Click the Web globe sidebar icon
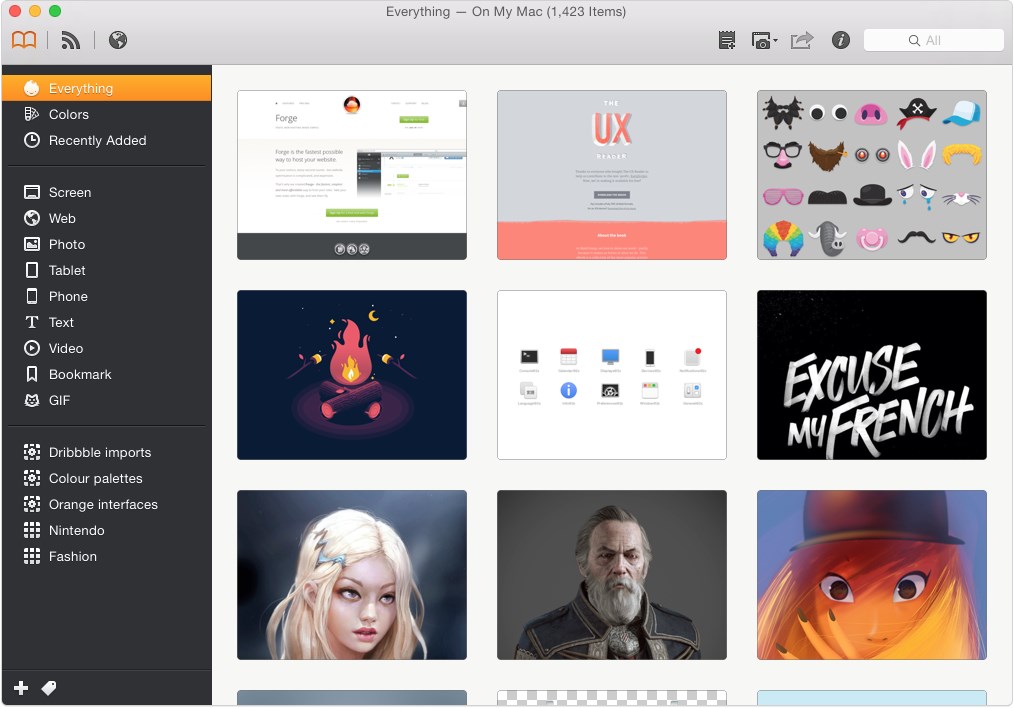This screenshot has width=1014, height=708. click(32, 219)
